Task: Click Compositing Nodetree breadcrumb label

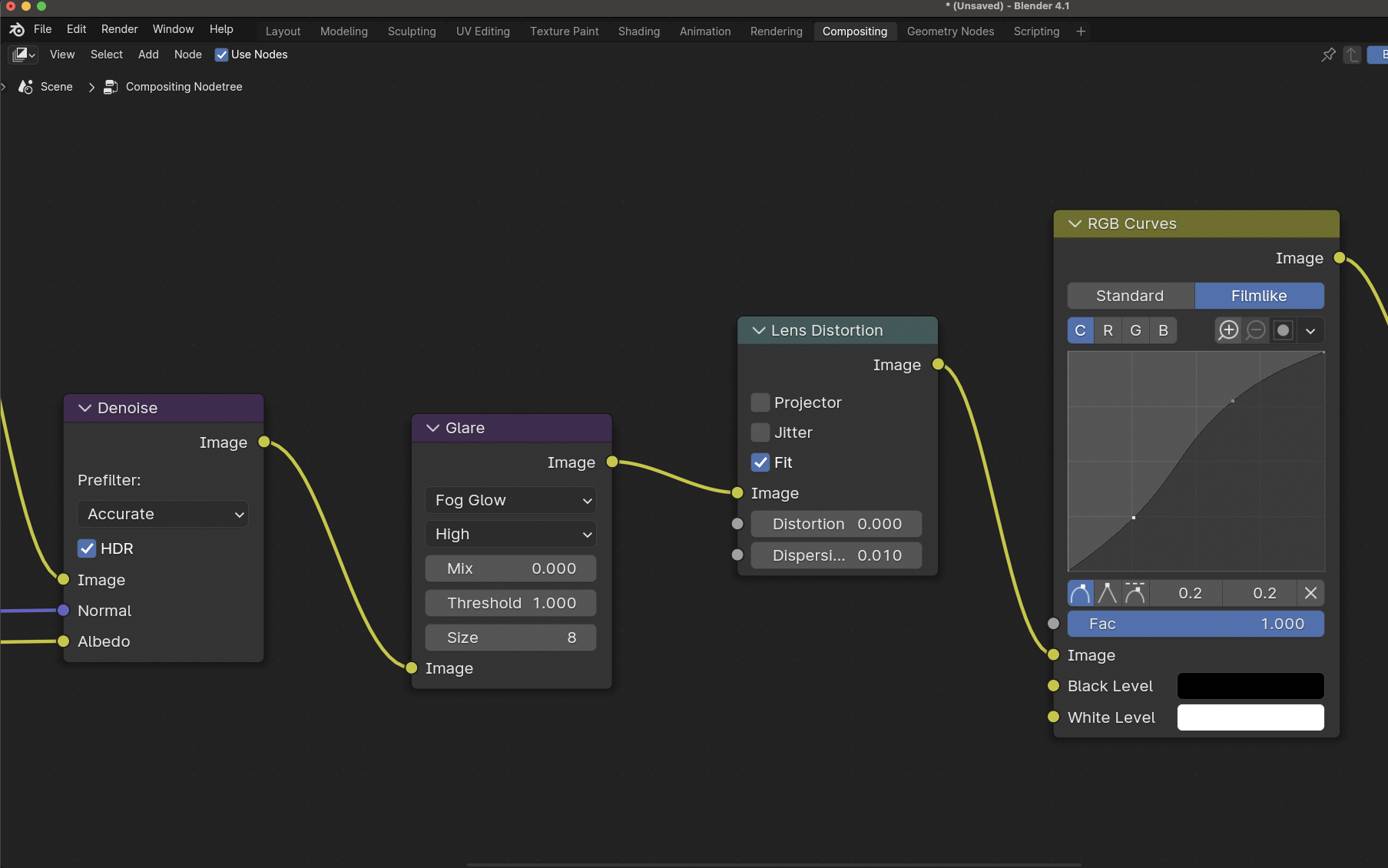Action: click(184, 87)
